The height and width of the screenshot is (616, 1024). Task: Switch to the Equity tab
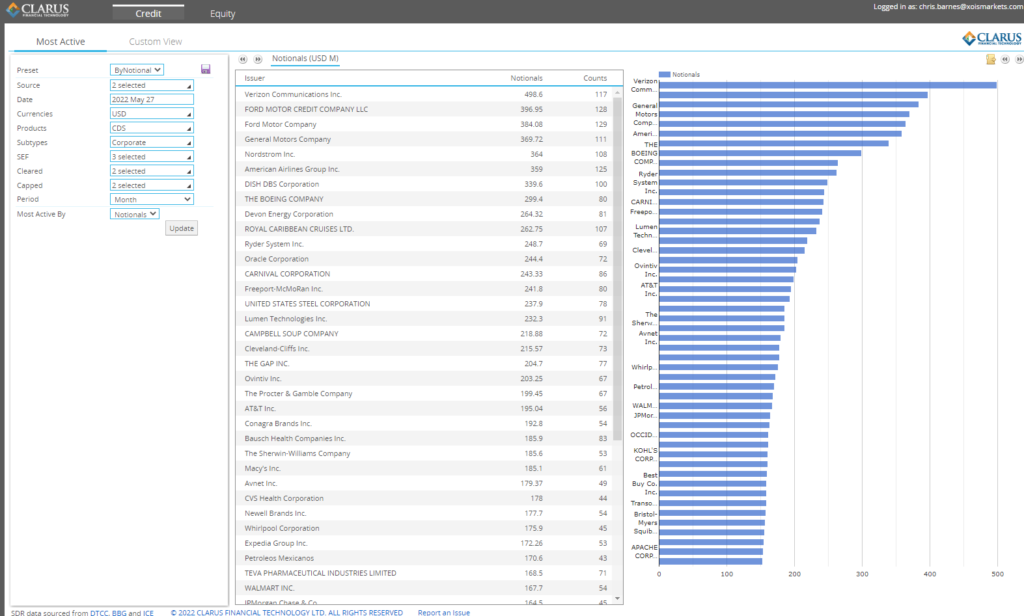tap(223, 13)
